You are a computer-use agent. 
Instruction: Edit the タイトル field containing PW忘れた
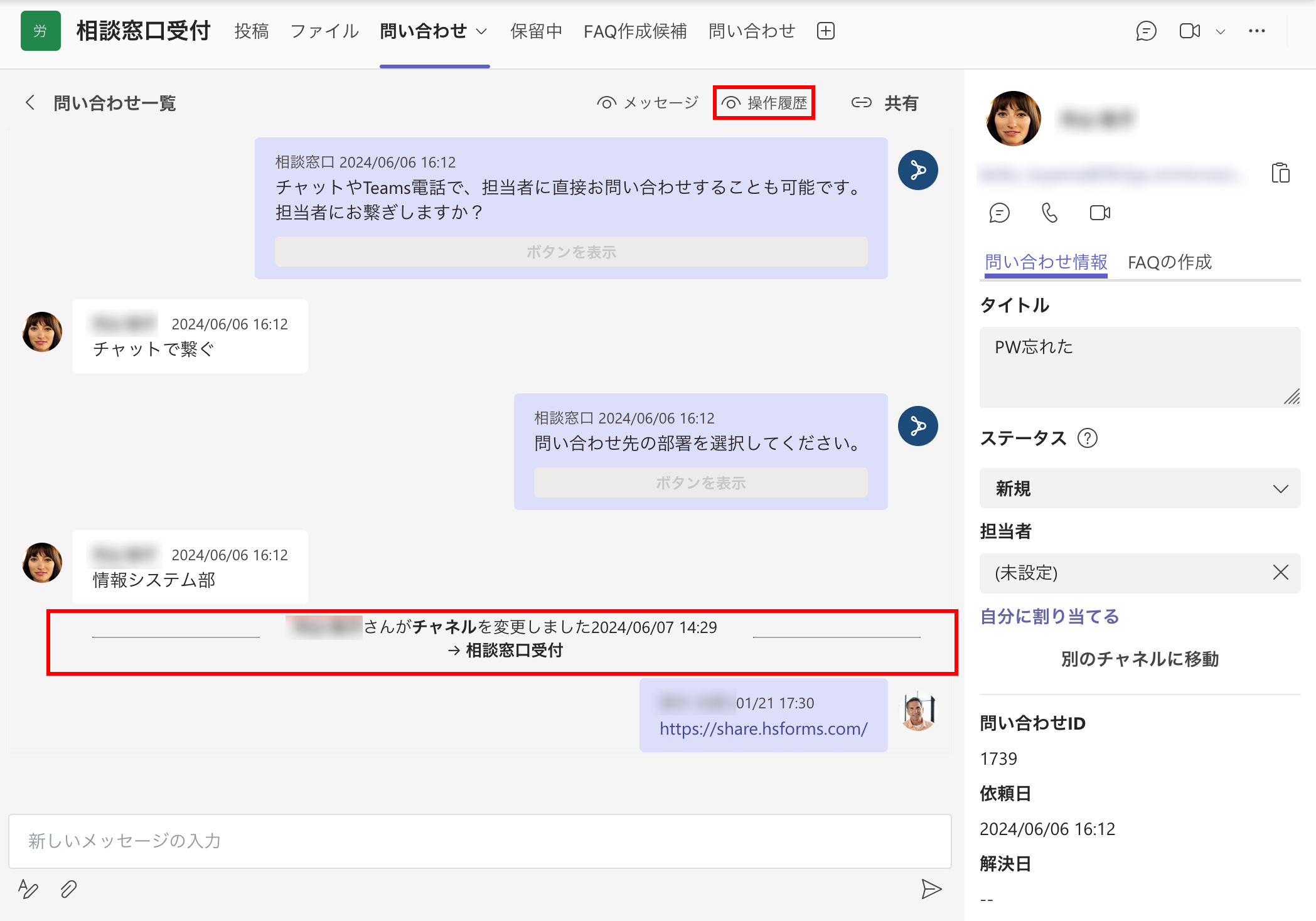tap(1140, 367)
